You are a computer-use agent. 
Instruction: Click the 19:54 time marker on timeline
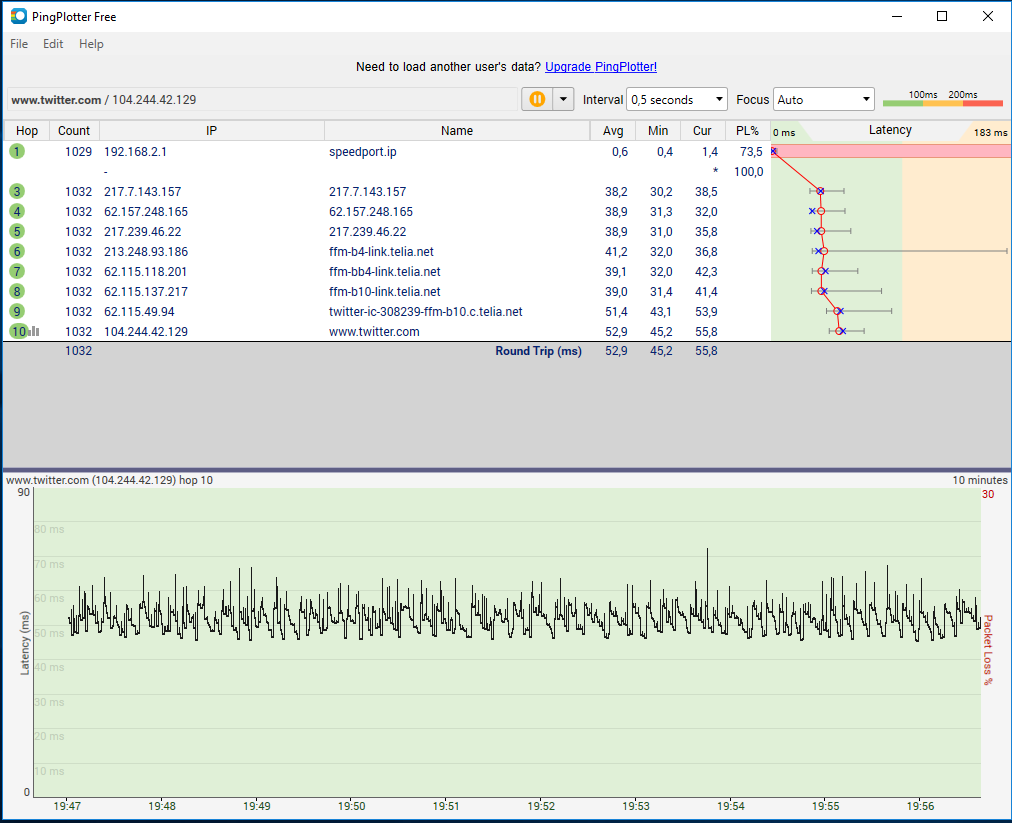(731, 806)
